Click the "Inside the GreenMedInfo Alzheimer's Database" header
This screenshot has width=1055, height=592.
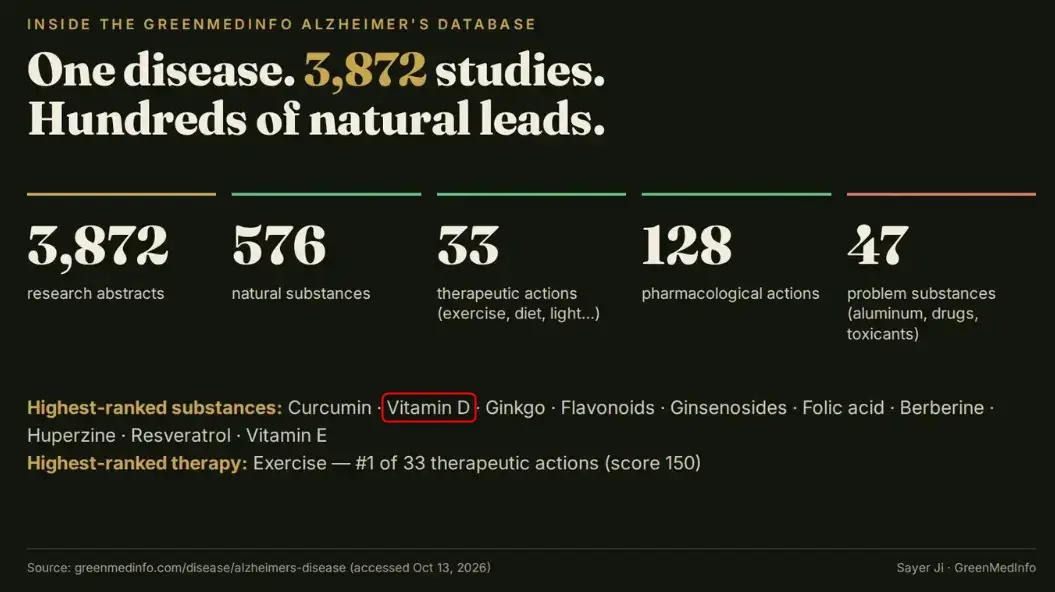click(x=281, y=24)
